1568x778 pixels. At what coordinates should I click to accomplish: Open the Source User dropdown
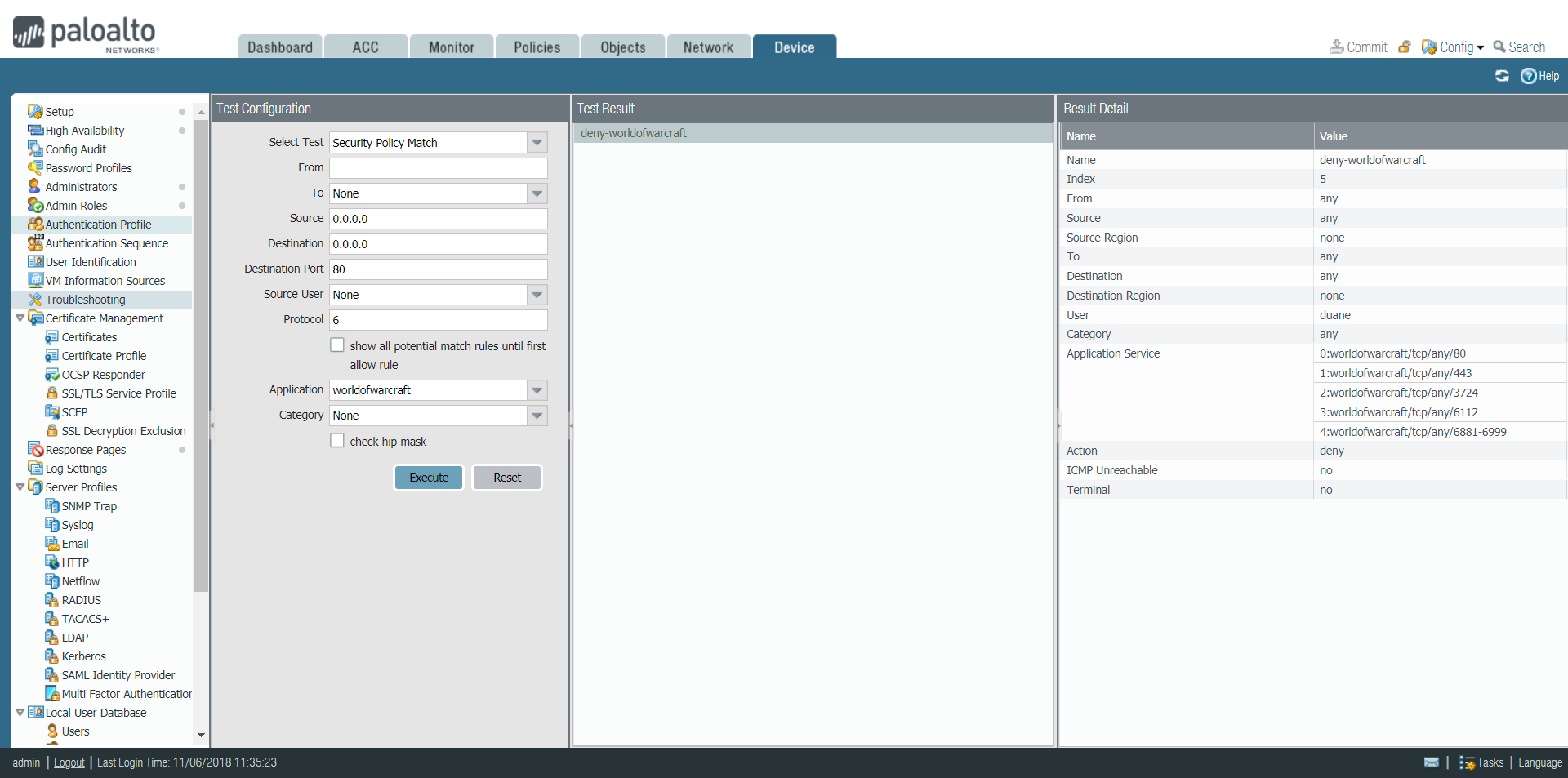[x=537, y=295]
